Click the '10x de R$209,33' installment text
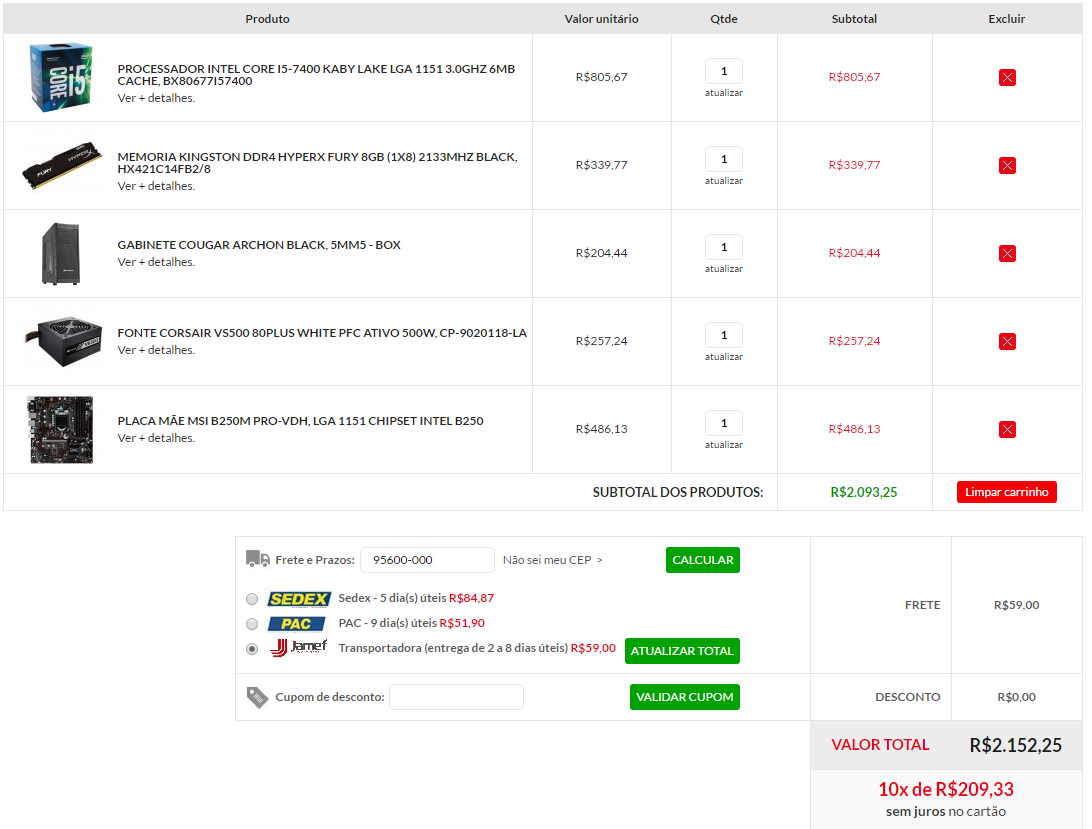 pos(946,789)
